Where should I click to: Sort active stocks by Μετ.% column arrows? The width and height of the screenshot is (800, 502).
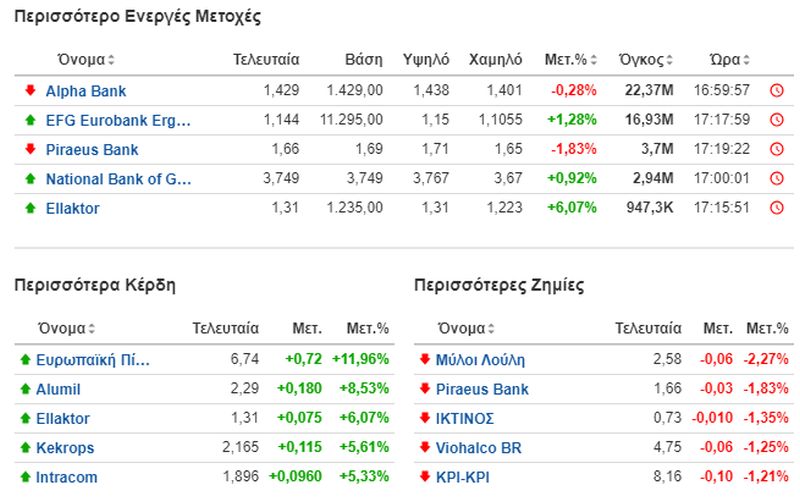593,60
